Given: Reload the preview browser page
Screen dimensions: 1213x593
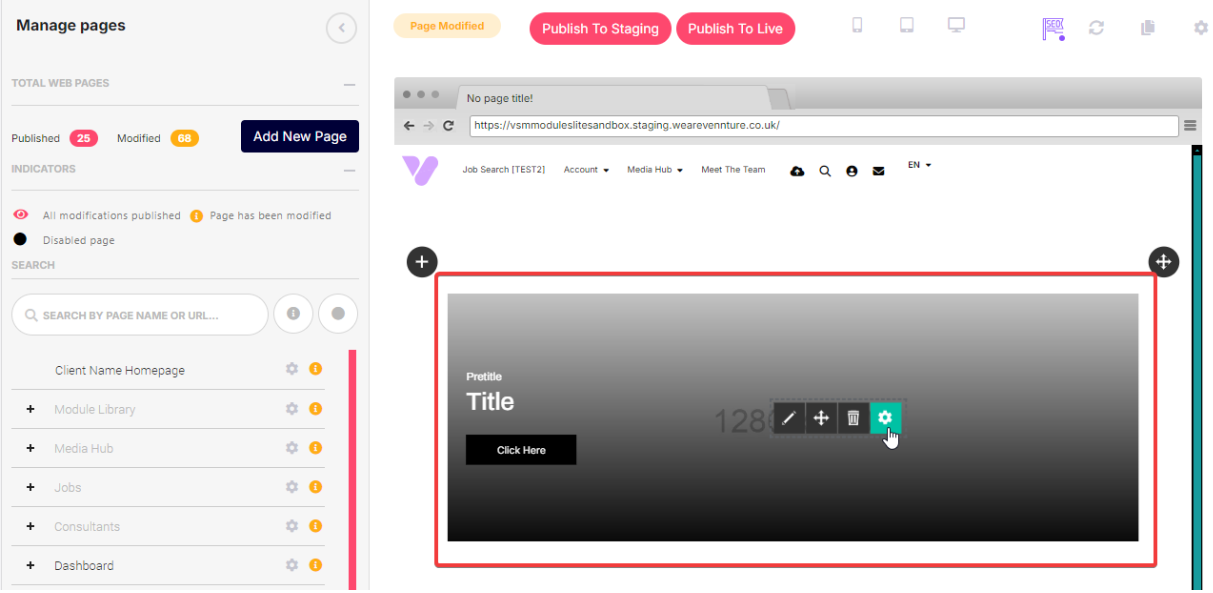Looking at the screenshot, I should pyautogui.click(x=448, y=126).
